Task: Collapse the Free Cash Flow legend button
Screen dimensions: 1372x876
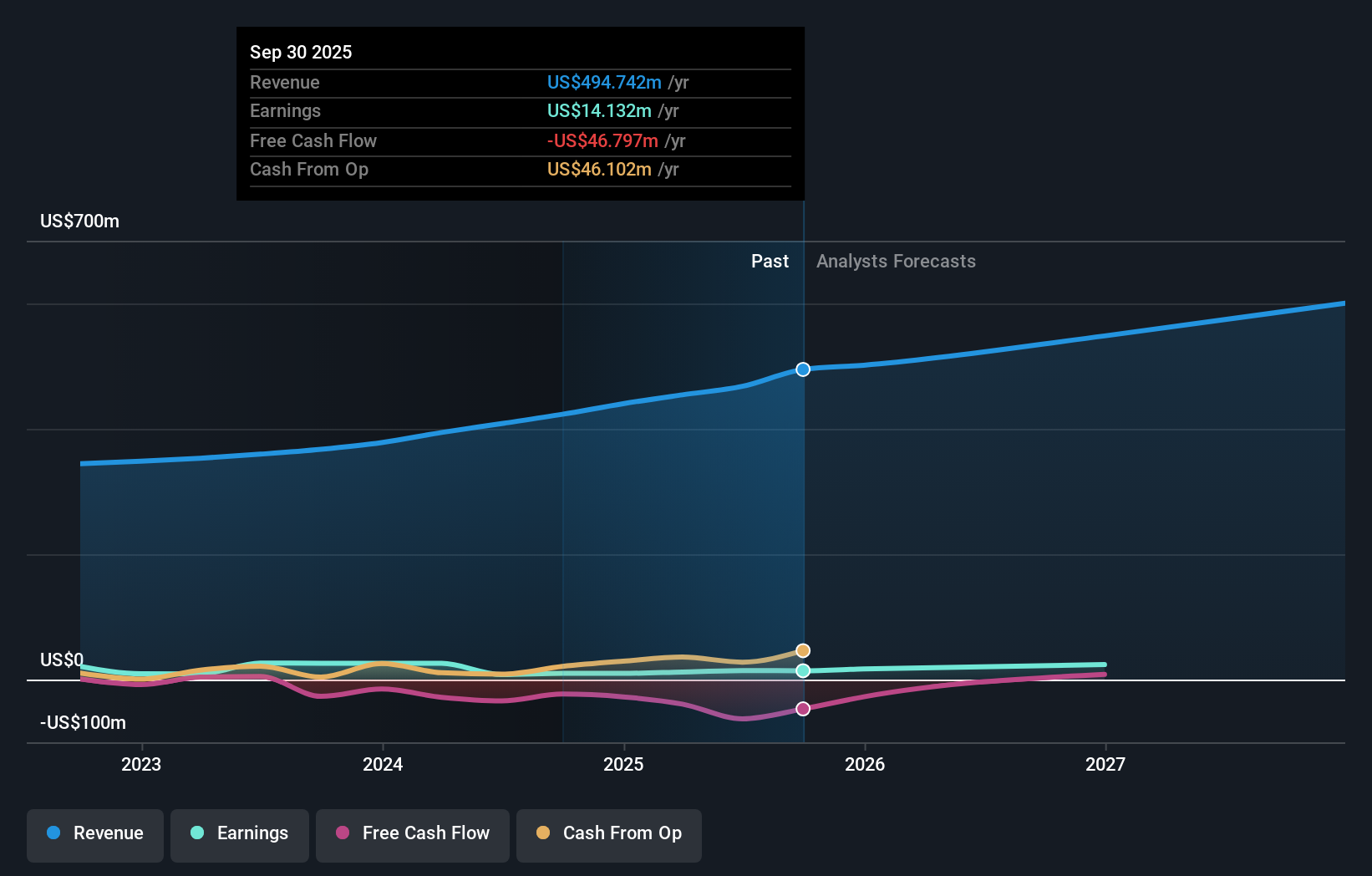Action: coord(412,833)
